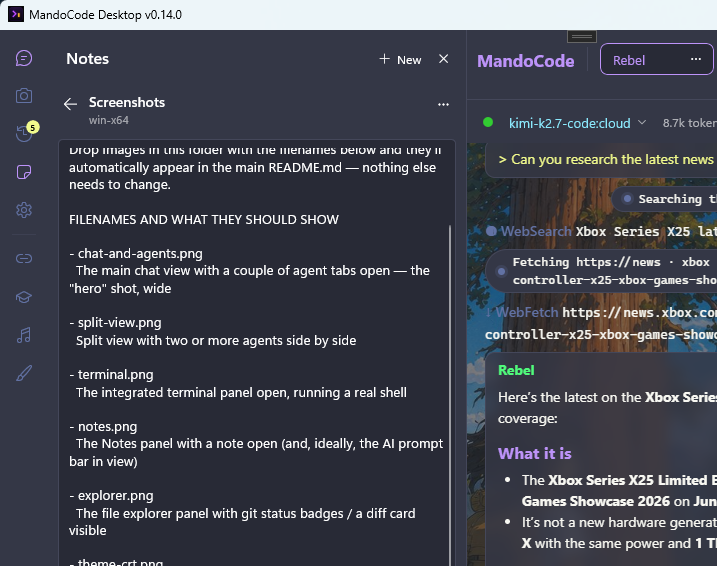
Task: Go back using arrow beside Screenshots
Action: [x=70, y=104]
